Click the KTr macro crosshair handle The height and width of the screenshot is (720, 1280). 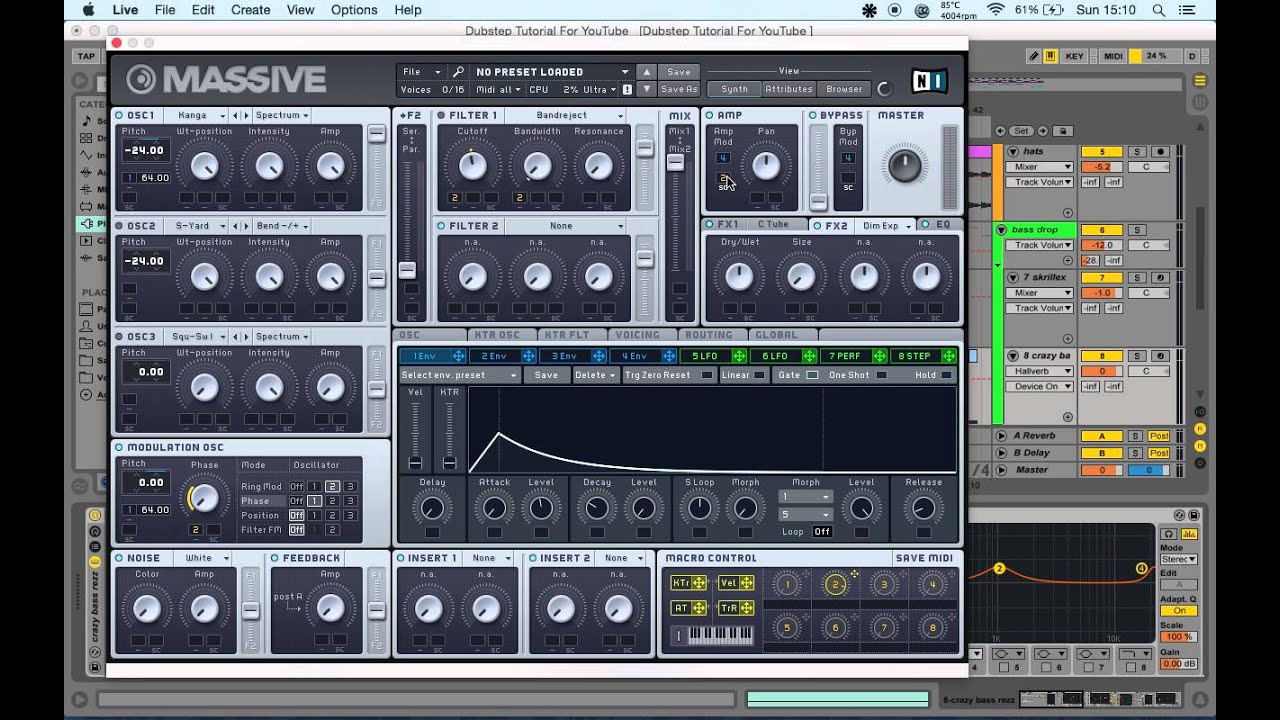tap(698, 583)
